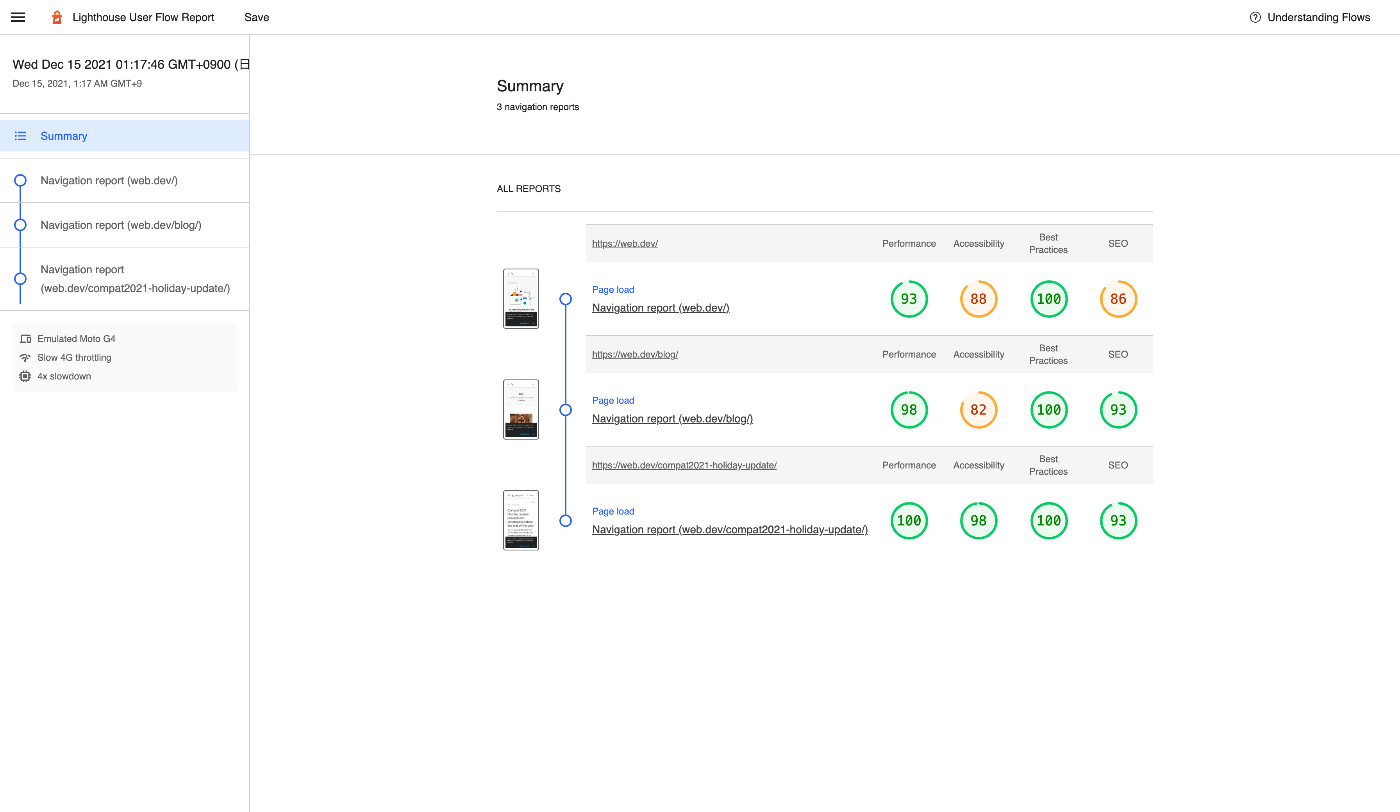Click the '3 navigation reports' subtitle

coord(538,107)
